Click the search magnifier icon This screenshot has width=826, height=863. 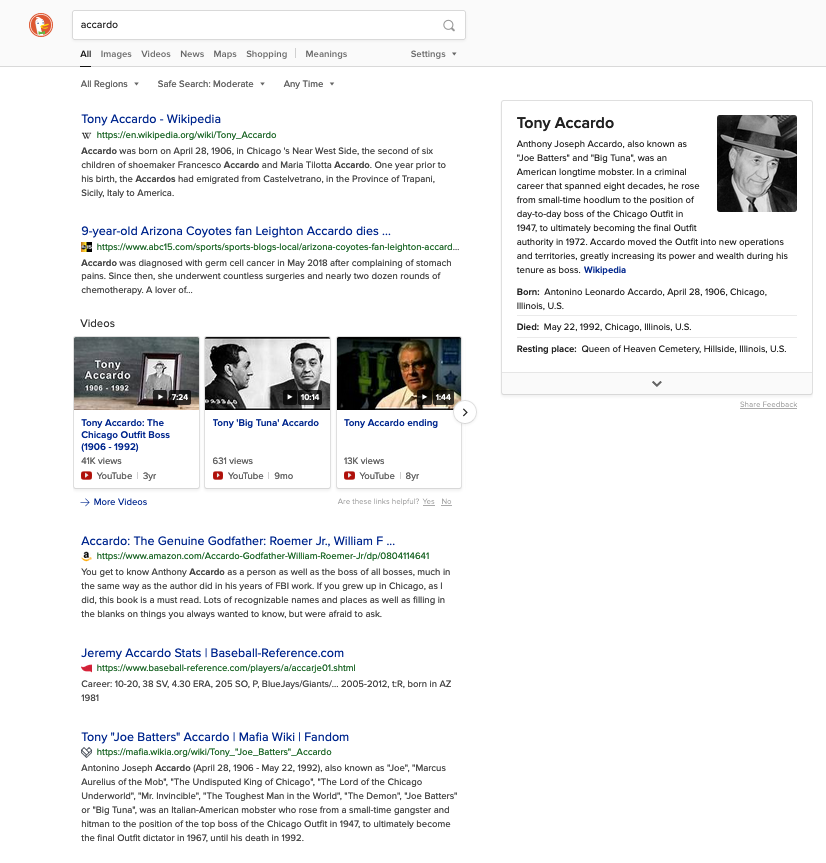(449, 25)
